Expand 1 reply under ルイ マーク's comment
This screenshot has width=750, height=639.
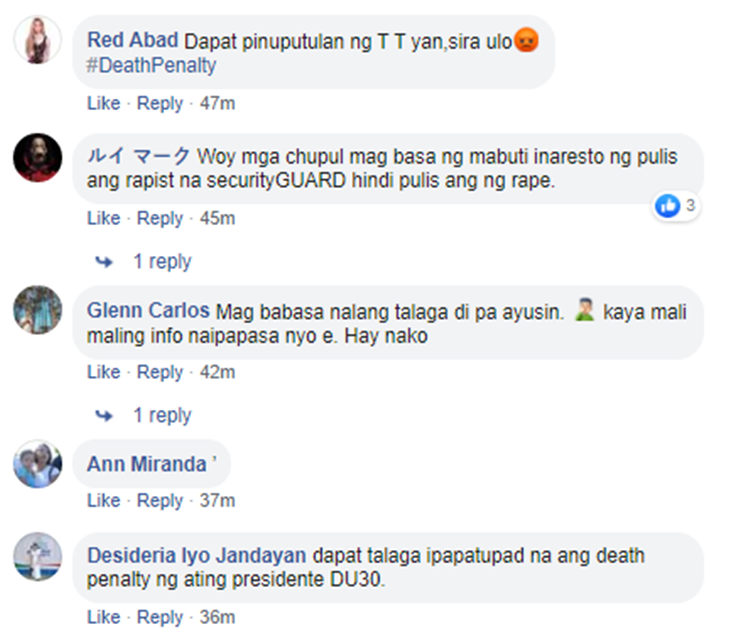[x=162, y=262]
